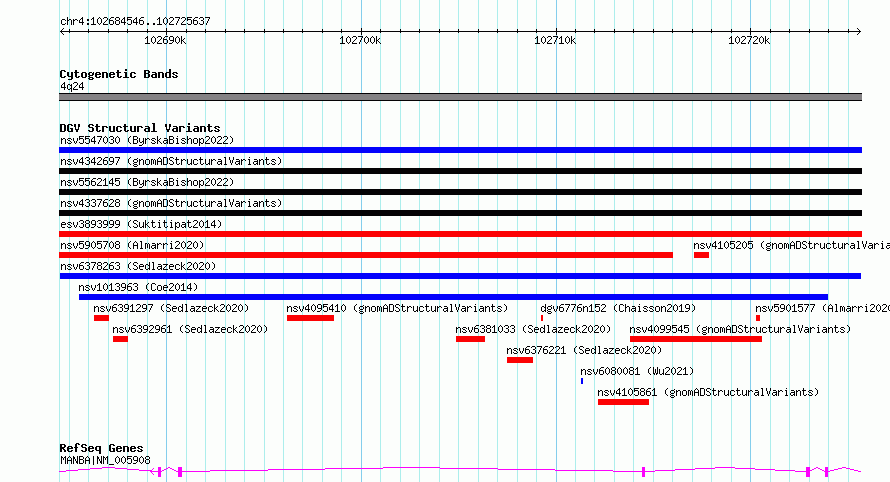Screen dimensions: 890x482
Task: Click the 102690k ruler tick label
Action: tap(165, 40)
